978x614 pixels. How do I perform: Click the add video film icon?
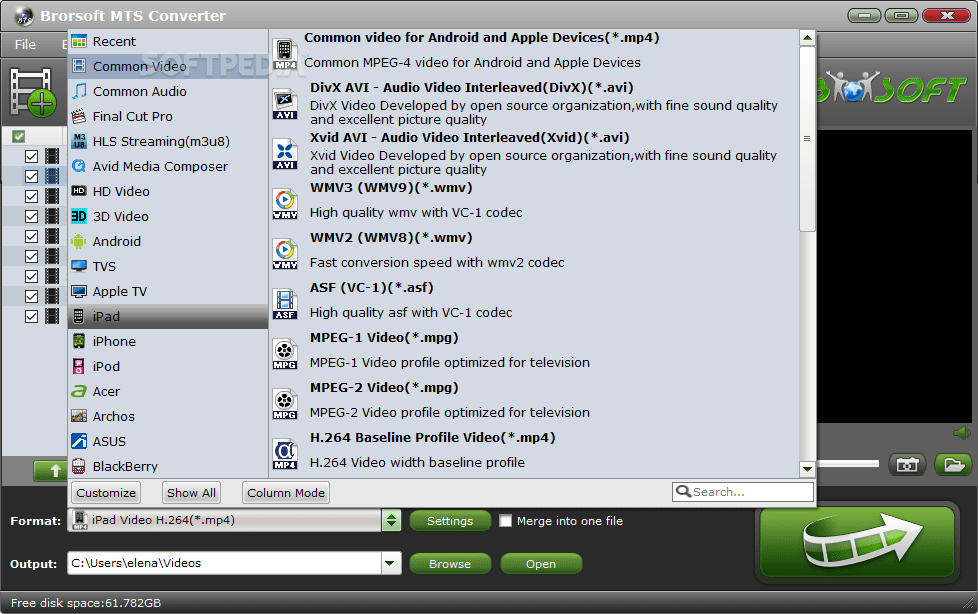click(x=32, y=92)
